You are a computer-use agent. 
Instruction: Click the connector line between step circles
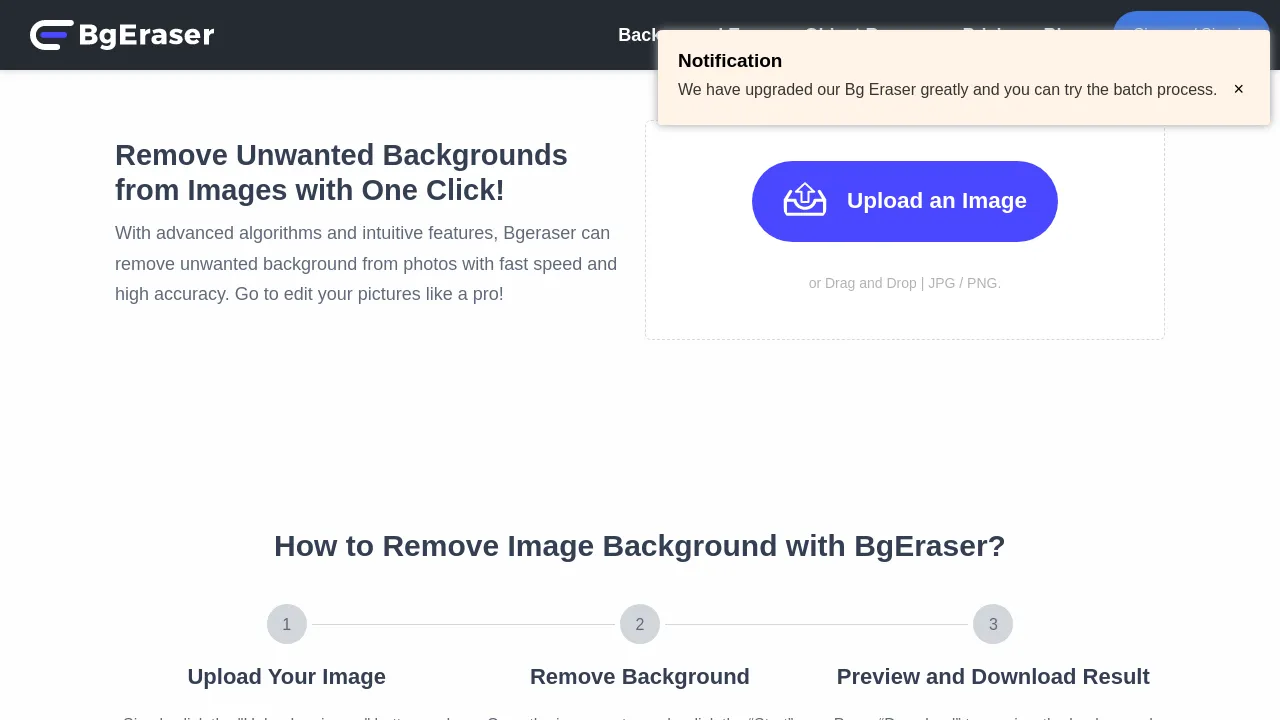[463, 624]
